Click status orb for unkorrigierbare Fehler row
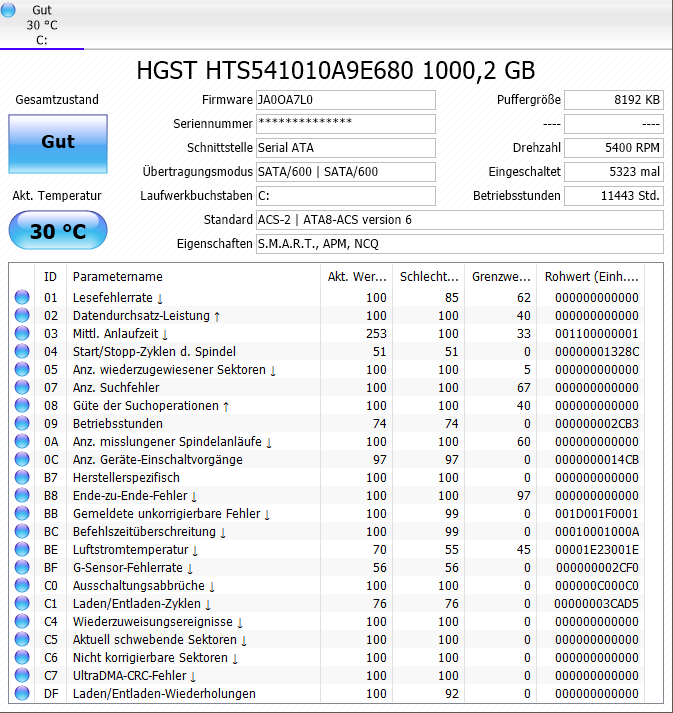673x713 pixels. coord(22,513)
